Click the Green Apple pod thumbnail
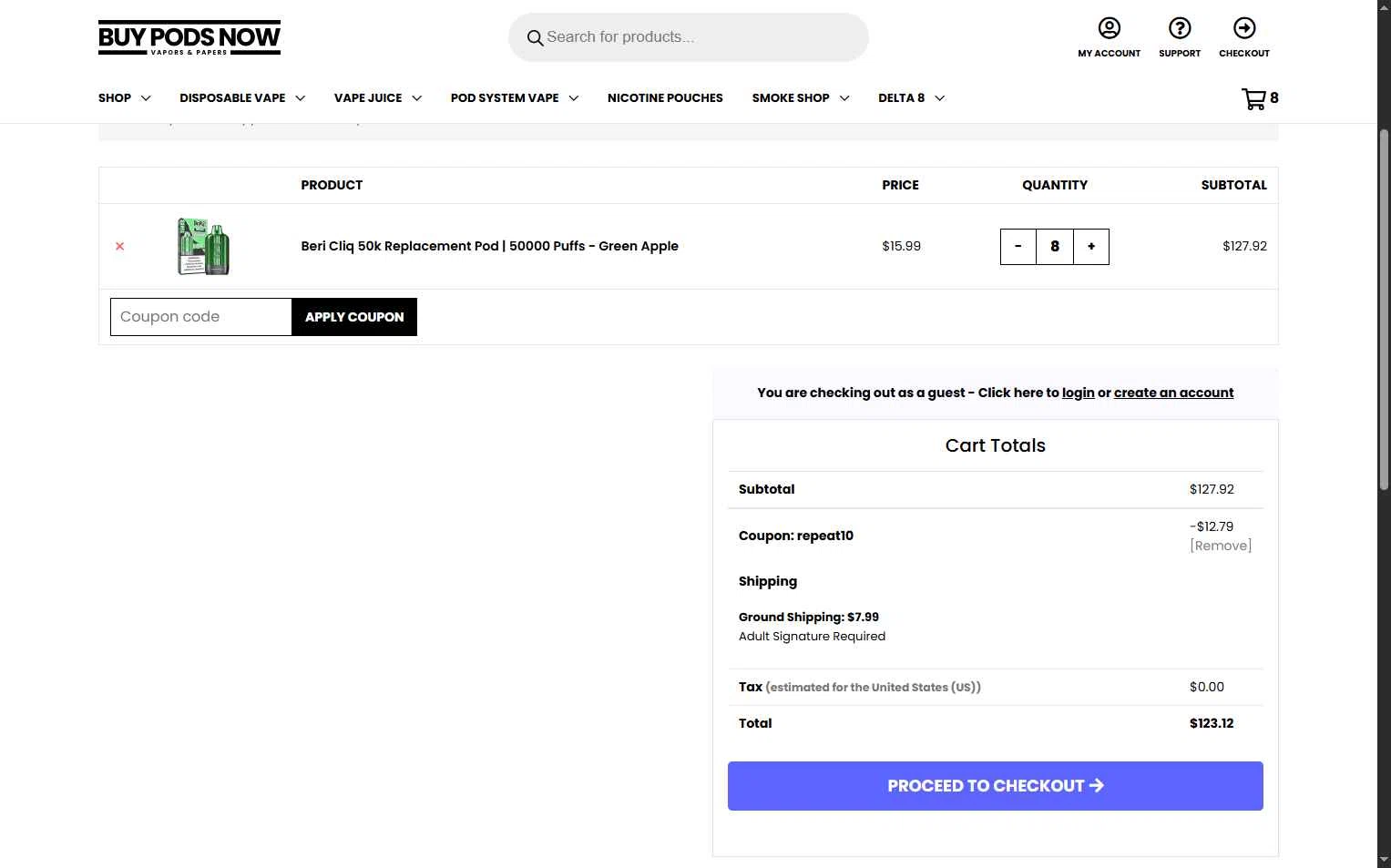 (203, 246)
